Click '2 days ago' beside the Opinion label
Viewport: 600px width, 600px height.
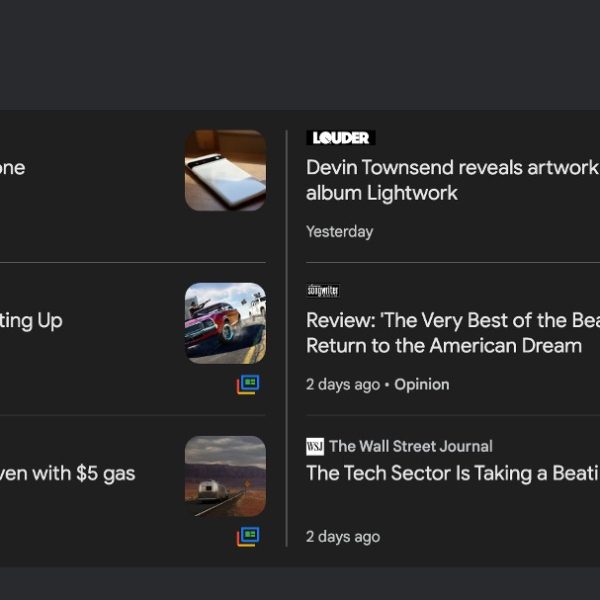pyautogui.click(x=343, y=384)
